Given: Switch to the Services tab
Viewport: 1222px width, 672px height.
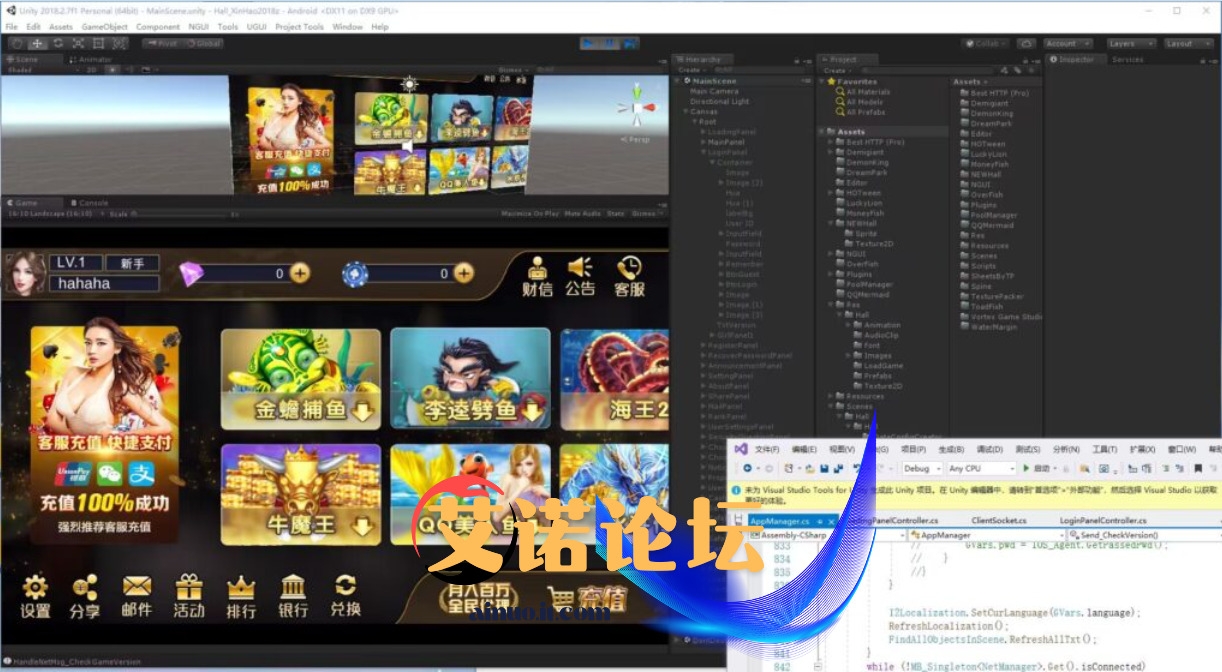Looking at the screenshot, I should (1127, 59).
